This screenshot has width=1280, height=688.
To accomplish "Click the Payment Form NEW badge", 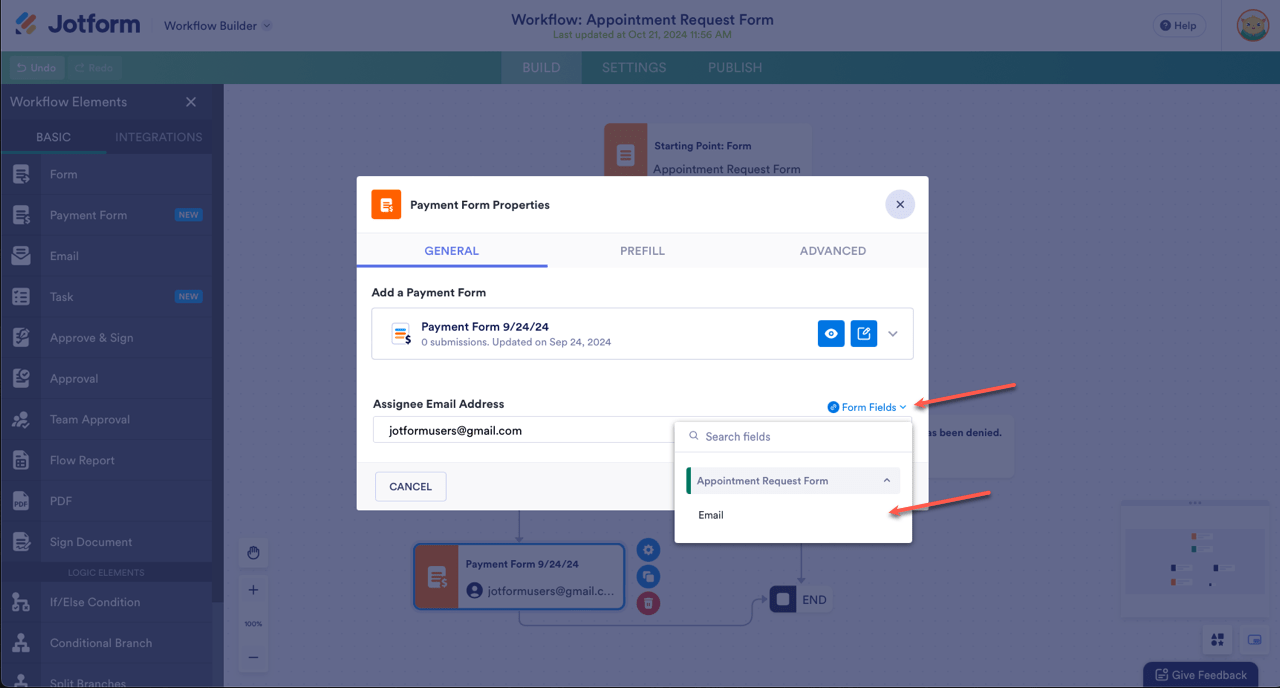I will (188, 215).
